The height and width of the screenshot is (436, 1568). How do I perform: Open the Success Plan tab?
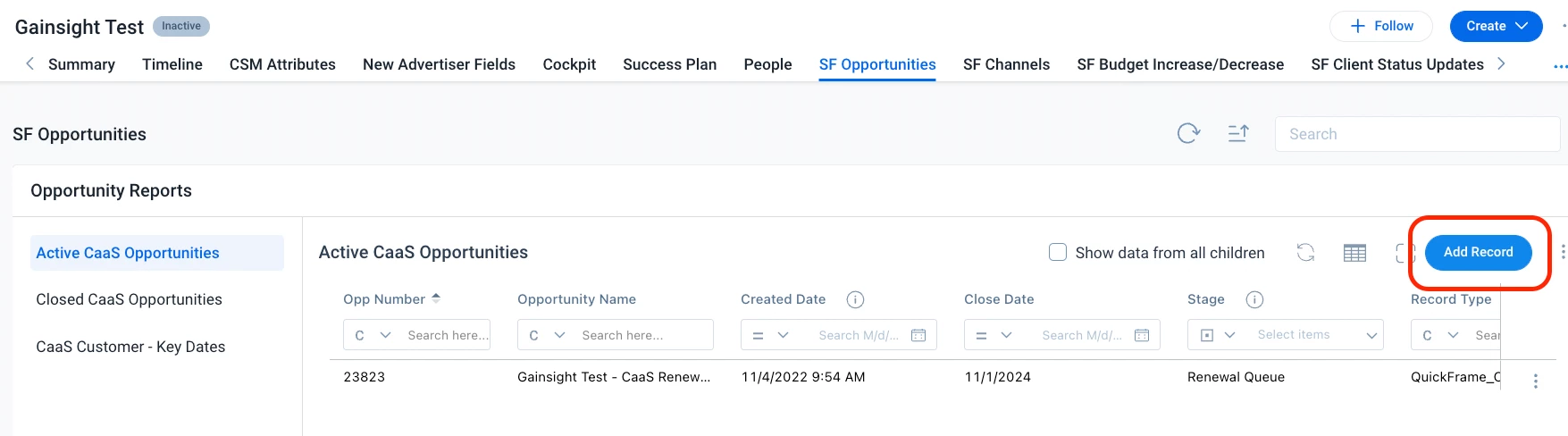(x=670, y=64)
